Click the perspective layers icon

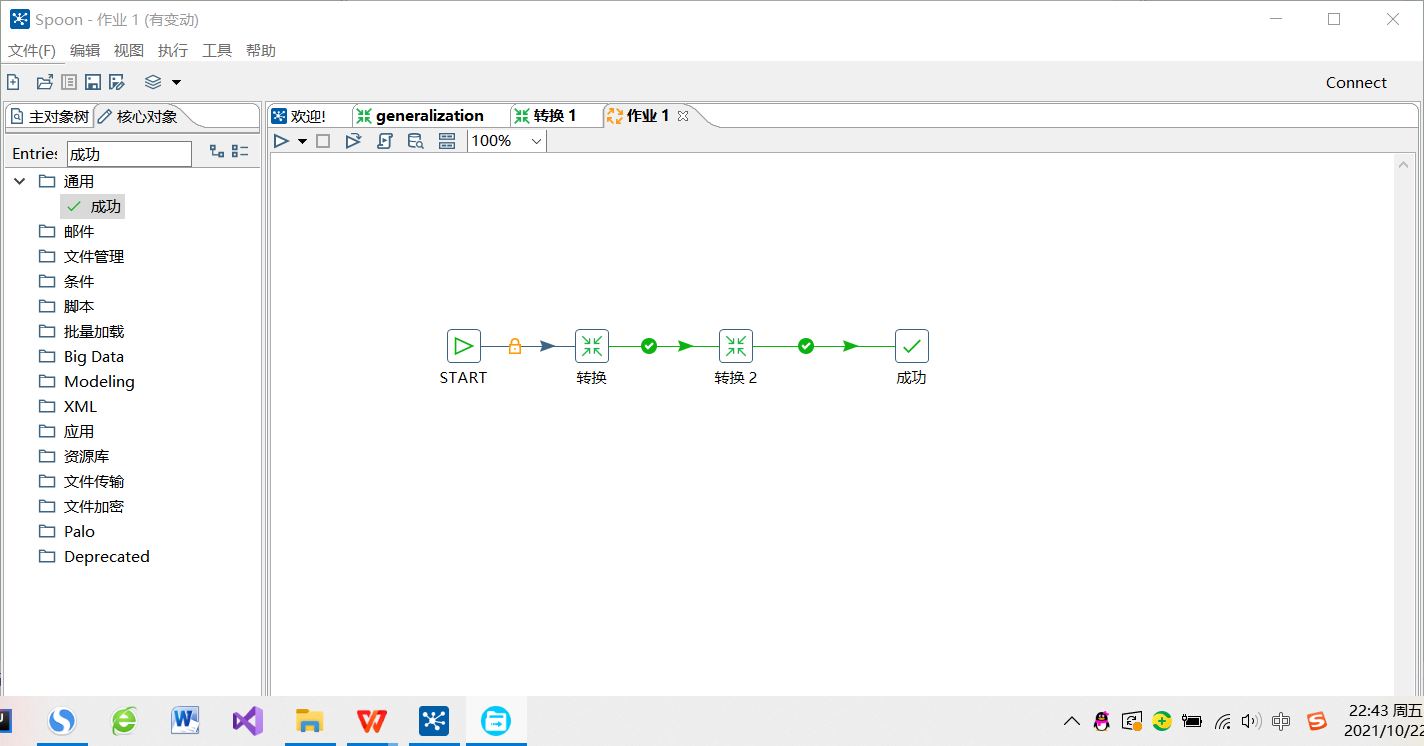(x=153, y=82)
